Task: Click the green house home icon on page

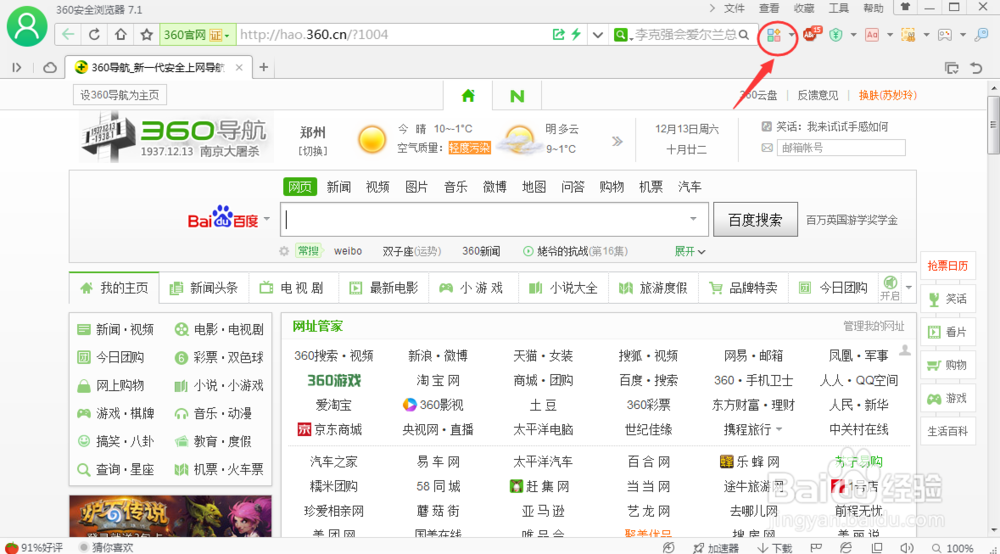Action: (468, 96)
